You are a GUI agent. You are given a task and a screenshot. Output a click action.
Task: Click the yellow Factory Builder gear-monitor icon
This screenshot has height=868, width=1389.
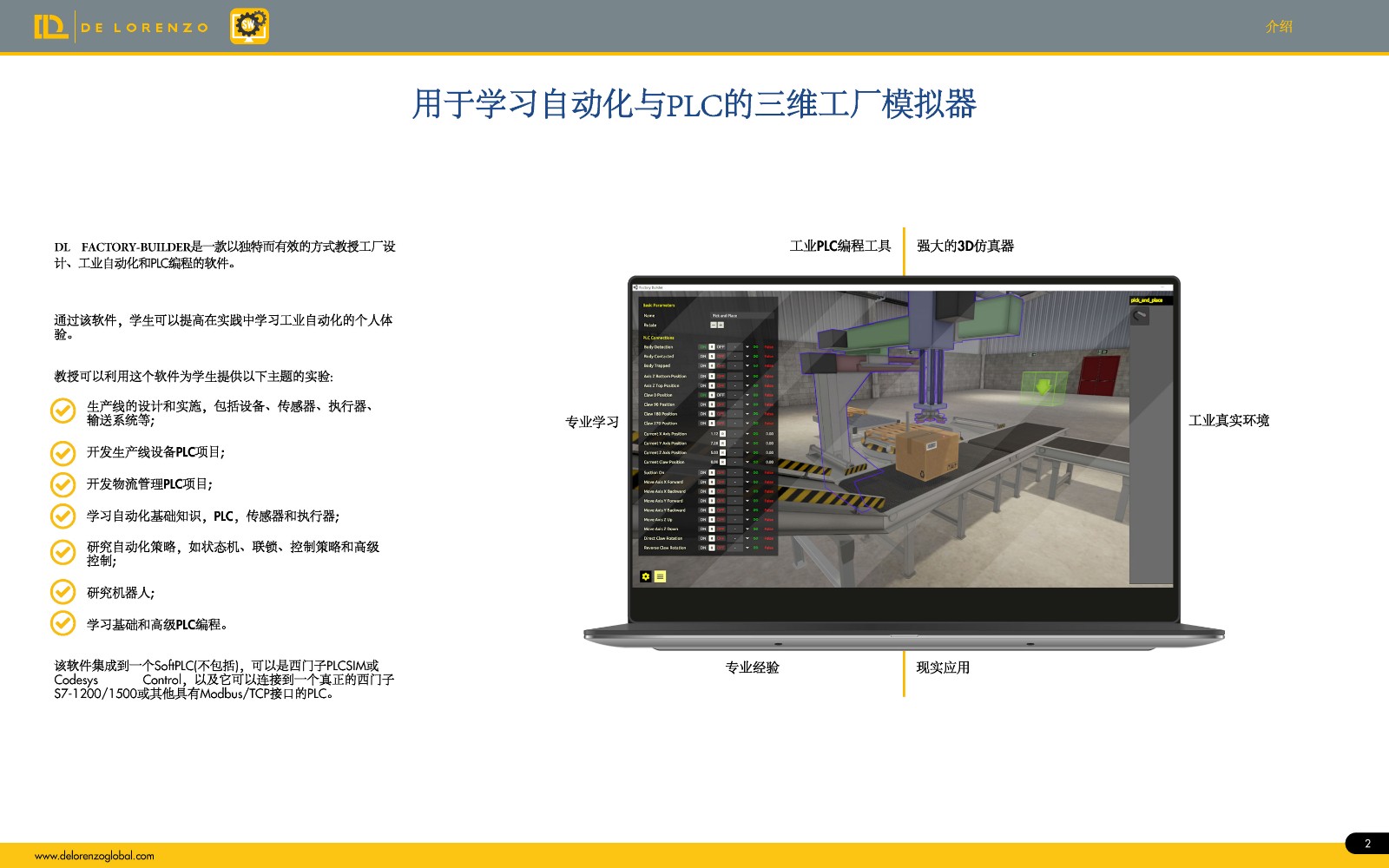coord(249,26)
